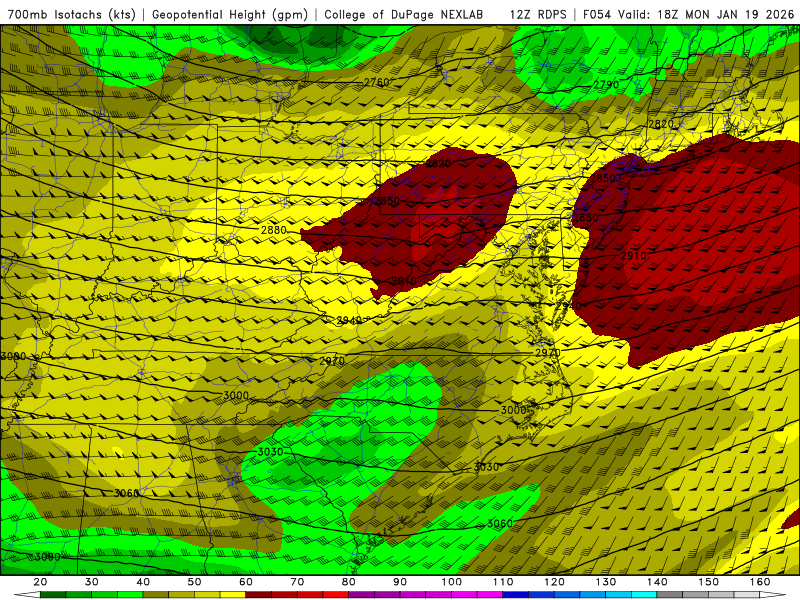Click the color bar label '50'
This screenshot has height=600, width=800.
pyautogui.click(x=194, y=582)
